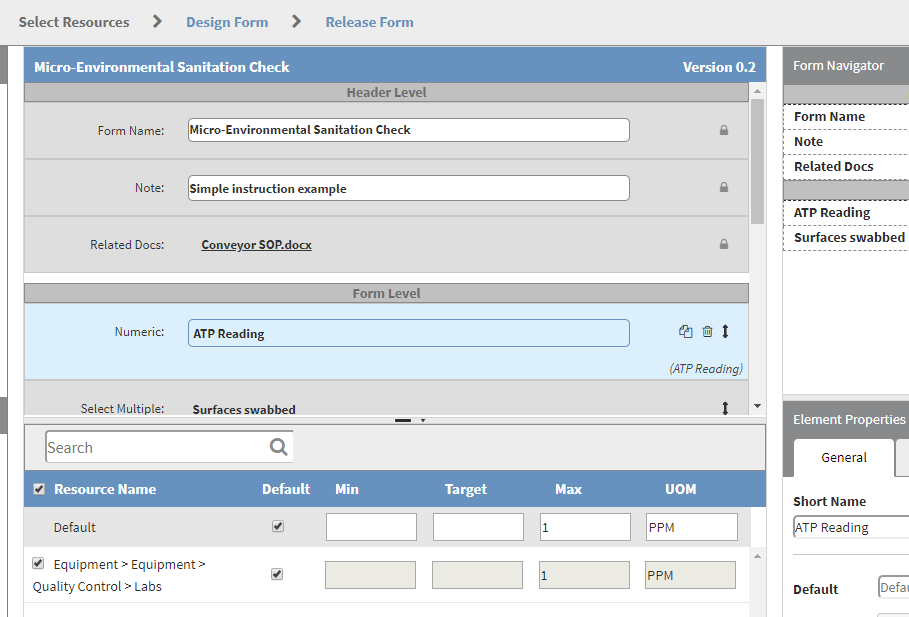Click resource list scrollbar up arrow
The image size is (909, 617).
point(757,556)
